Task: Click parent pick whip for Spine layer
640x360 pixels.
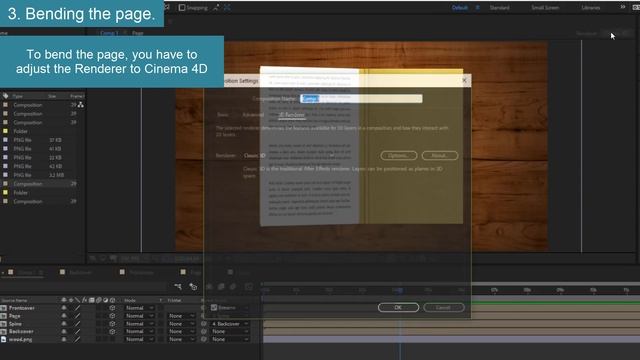Action: pos(204,324)
